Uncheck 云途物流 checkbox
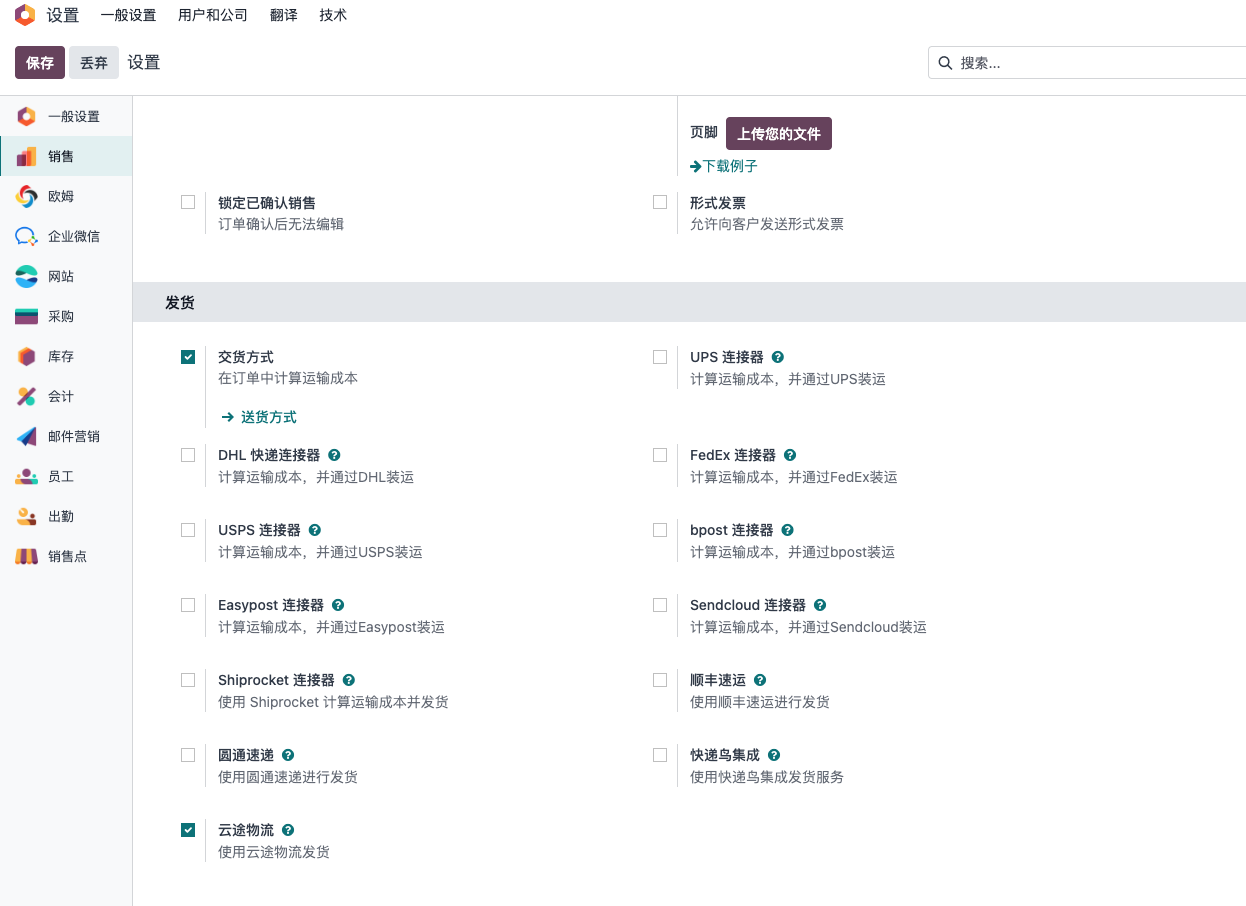1246x906 pixels. (x=188, y=830)
